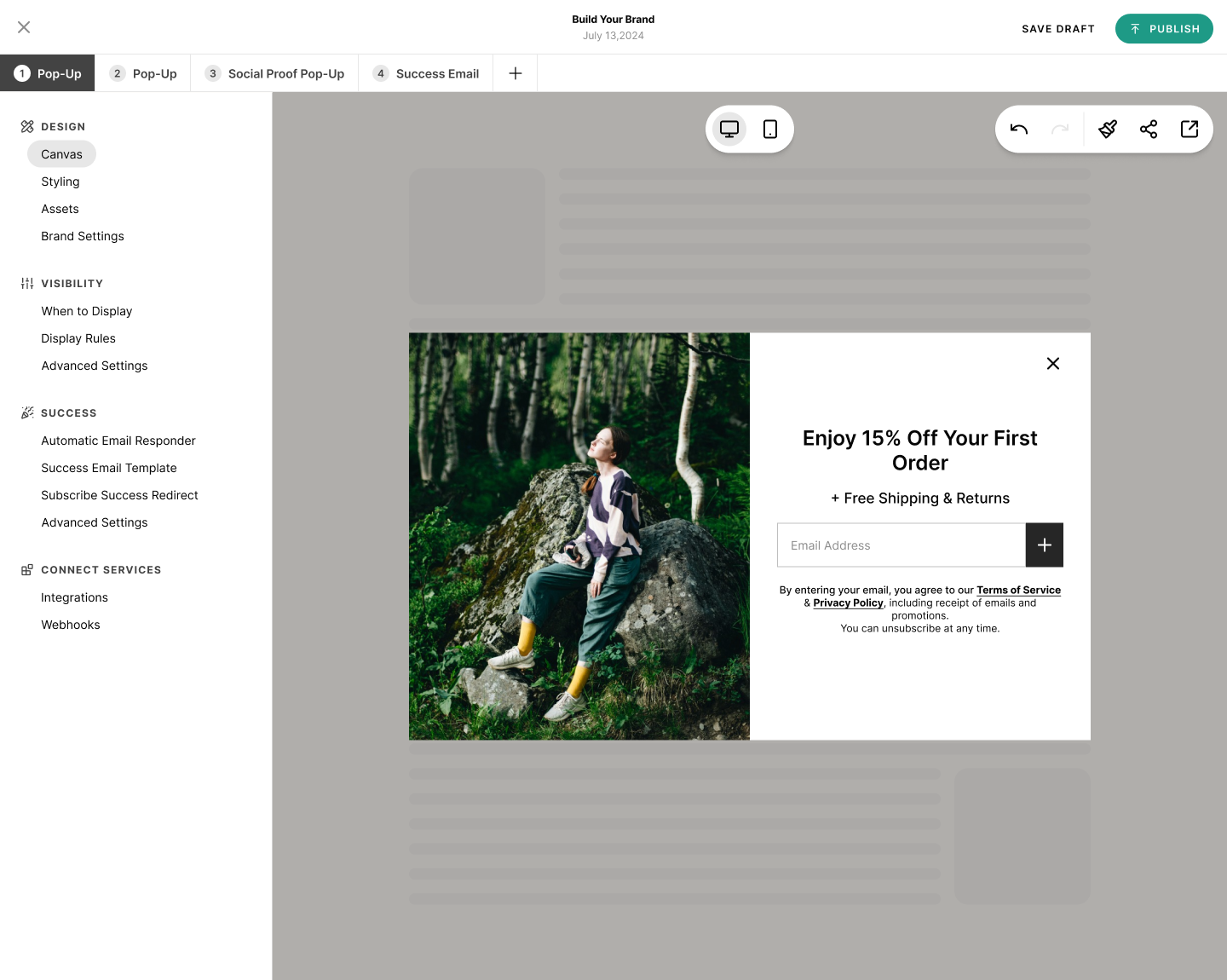Click the share icon
Image resolution: width=1227 pixels, height=980 pixels.
pyautogui.click(x=1149, y=130)
